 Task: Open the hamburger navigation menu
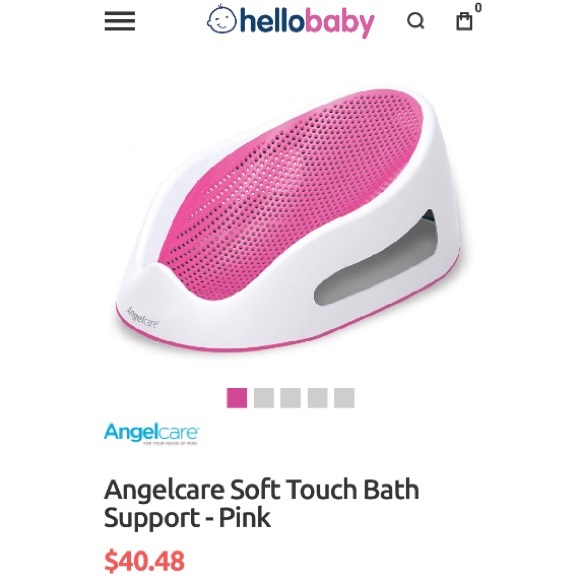pyautogui.click(x=119, y=21)
